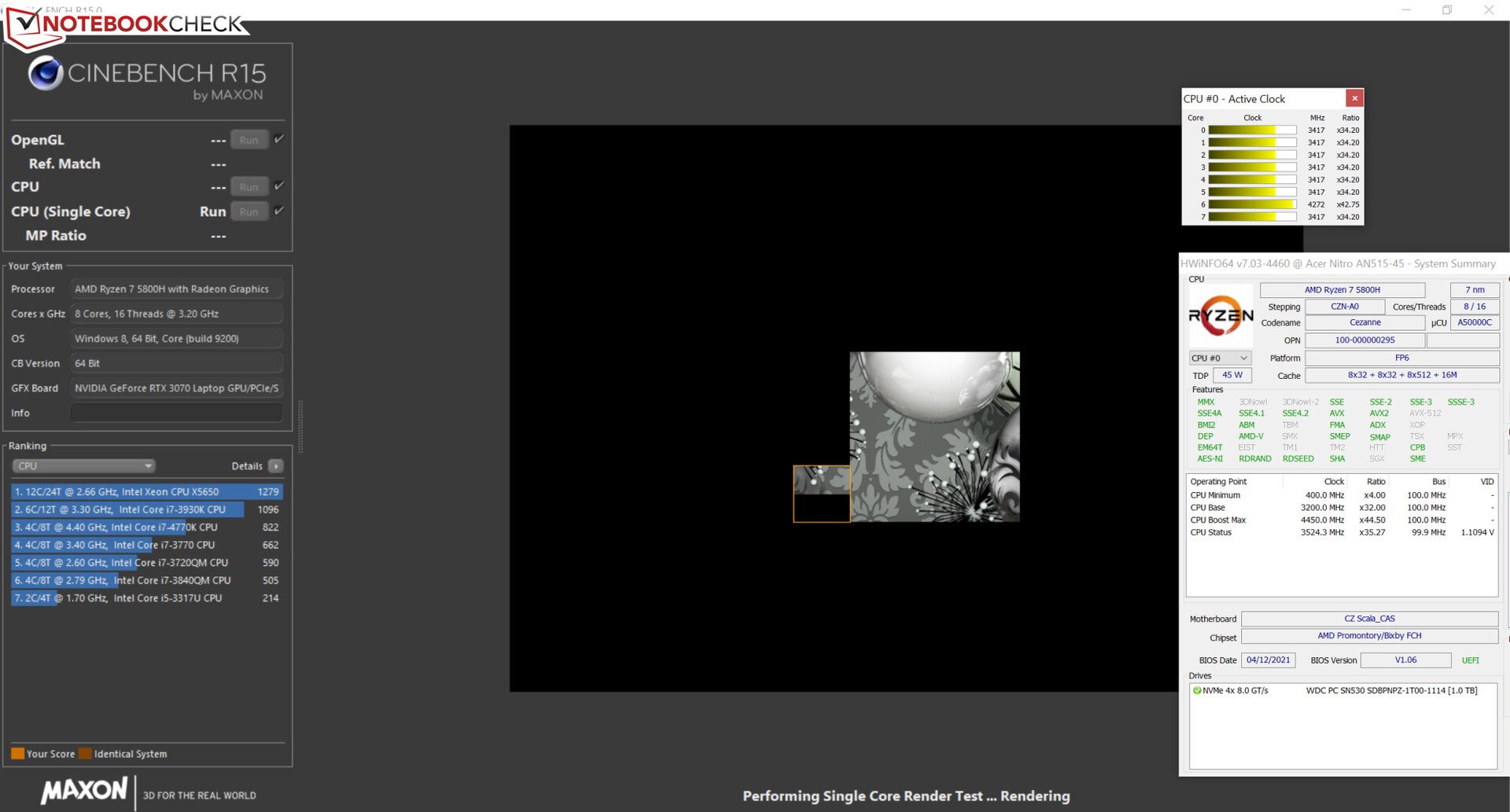
Task: Click the NVMe drive status icon
Action: click(x=1197, y=691)
